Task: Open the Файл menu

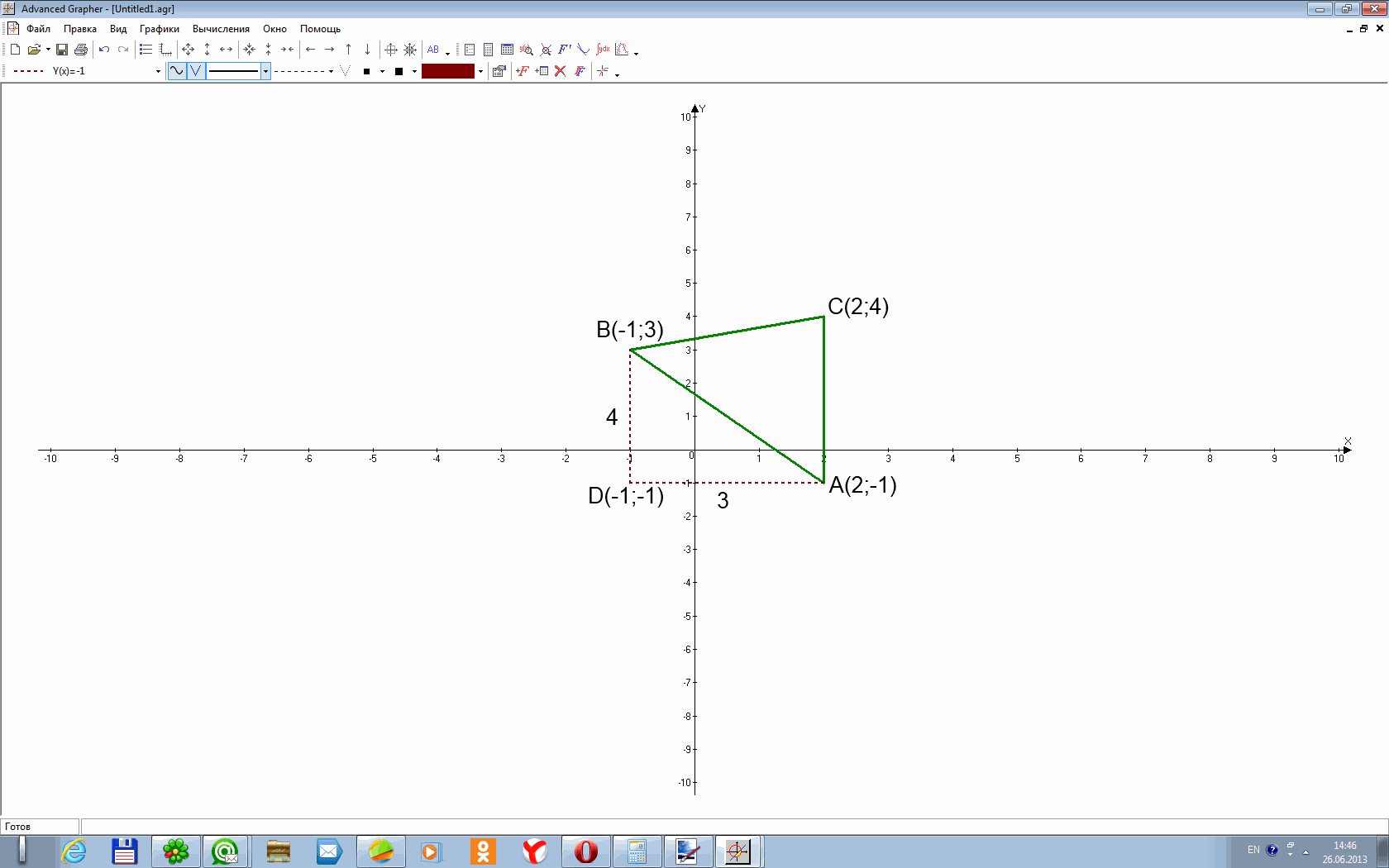Action: click(38, 29)
